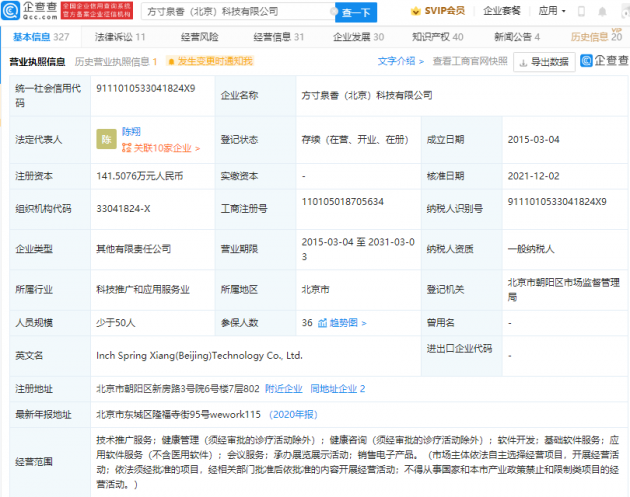Open the 文字介绍 link
Viewport: 630px width, 497px height.
pyautogui.click(x=400, y=61)
